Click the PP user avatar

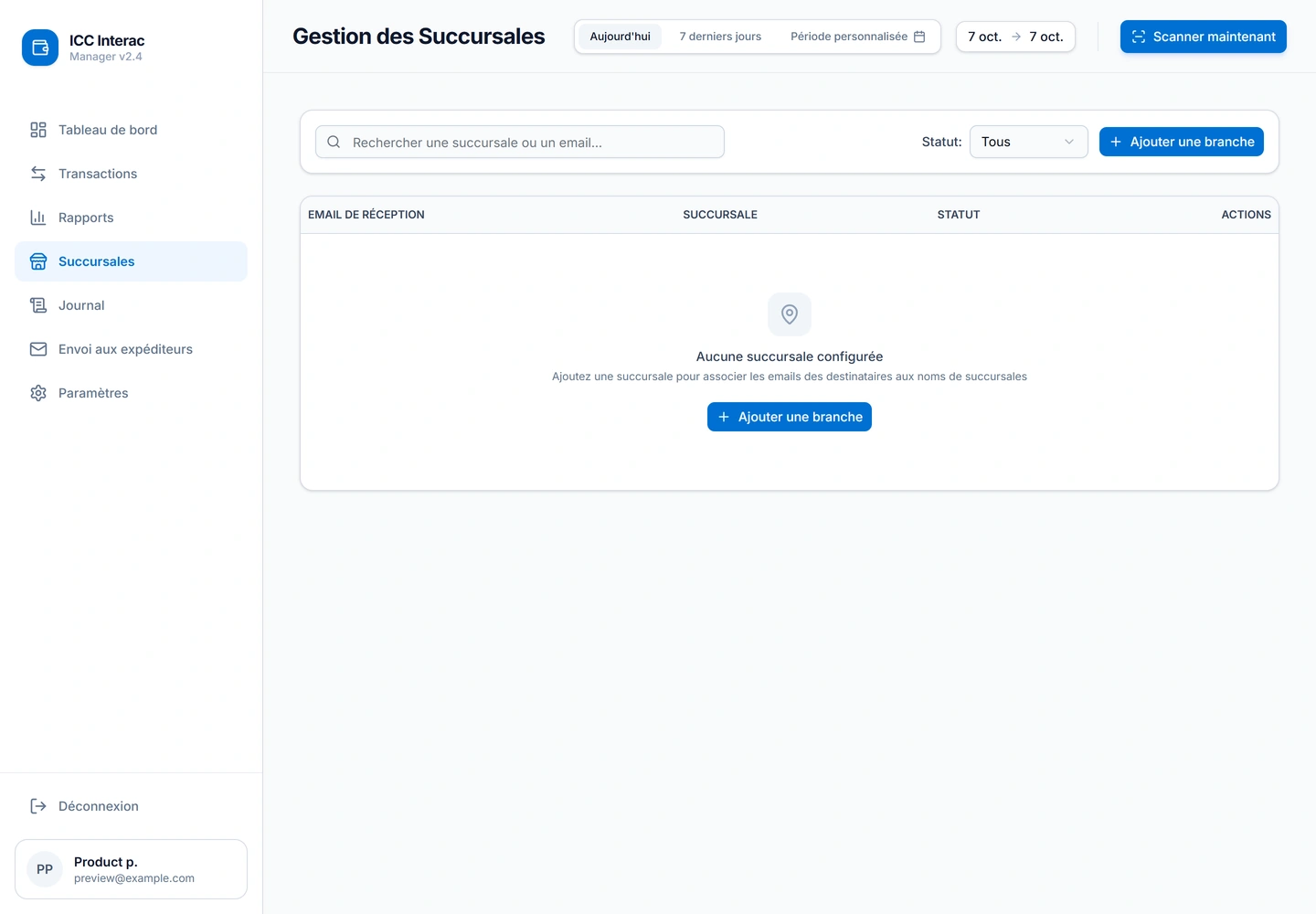[x=45, y=869]
